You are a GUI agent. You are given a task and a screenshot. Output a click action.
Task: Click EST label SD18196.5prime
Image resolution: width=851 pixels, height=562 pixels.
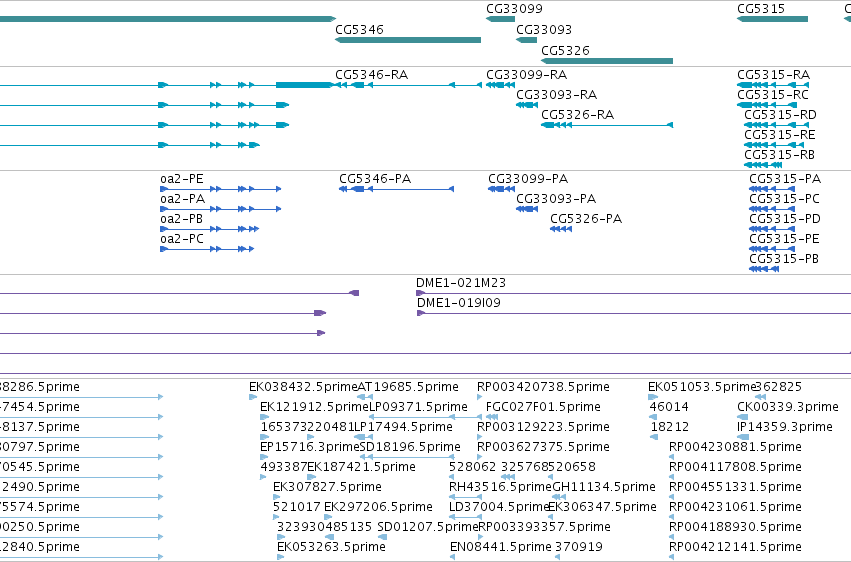pyautogui.click(x=410, y=448)
